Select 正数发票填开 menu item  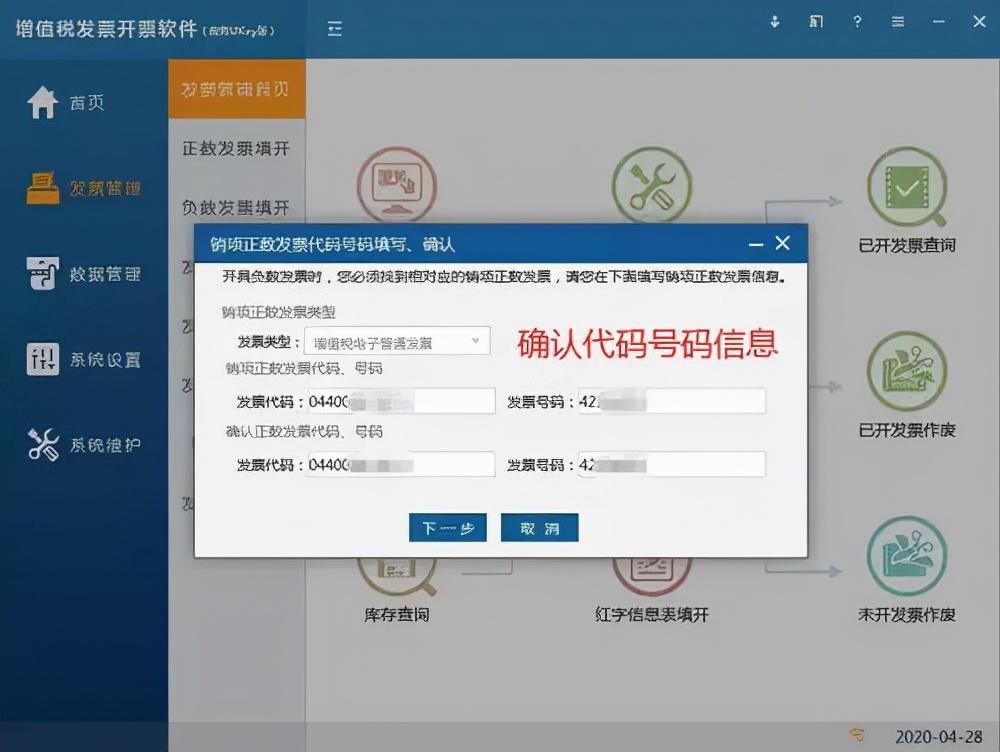tap(236, 148)
